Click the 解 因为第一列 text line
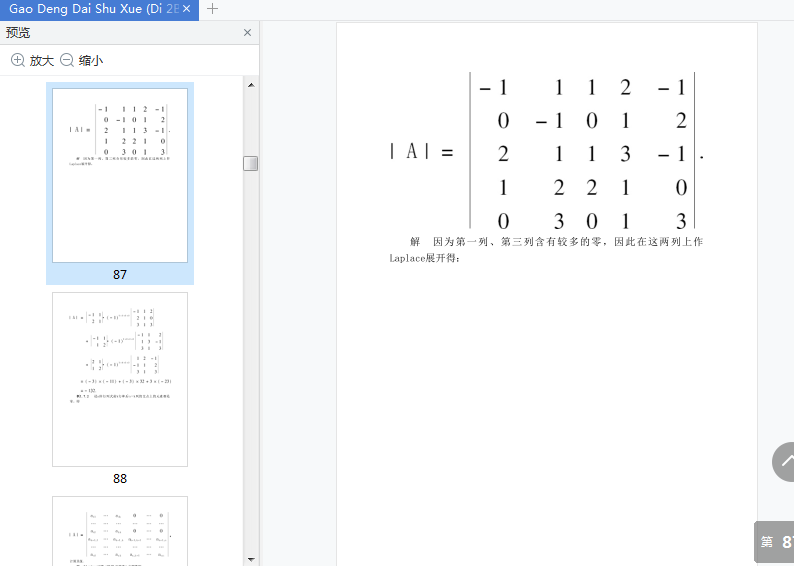794x566 pixels. (x=557, y=242)
